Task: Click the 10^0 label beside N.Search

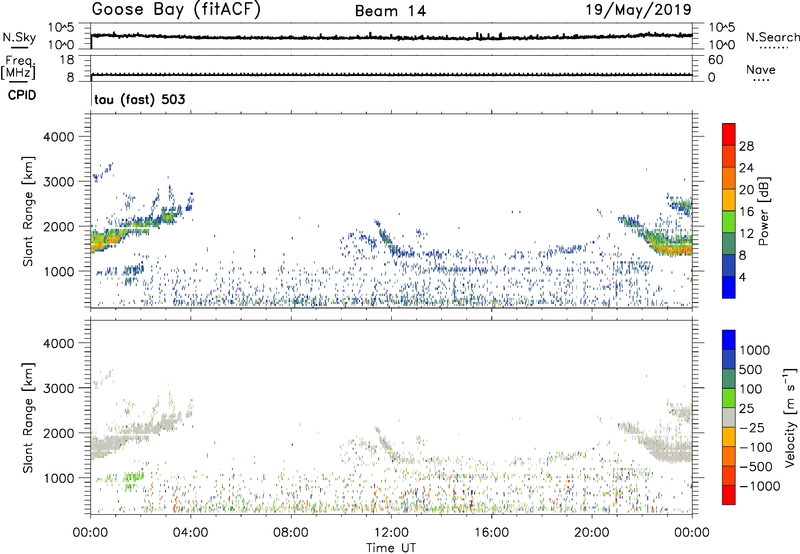Action: 721,45
